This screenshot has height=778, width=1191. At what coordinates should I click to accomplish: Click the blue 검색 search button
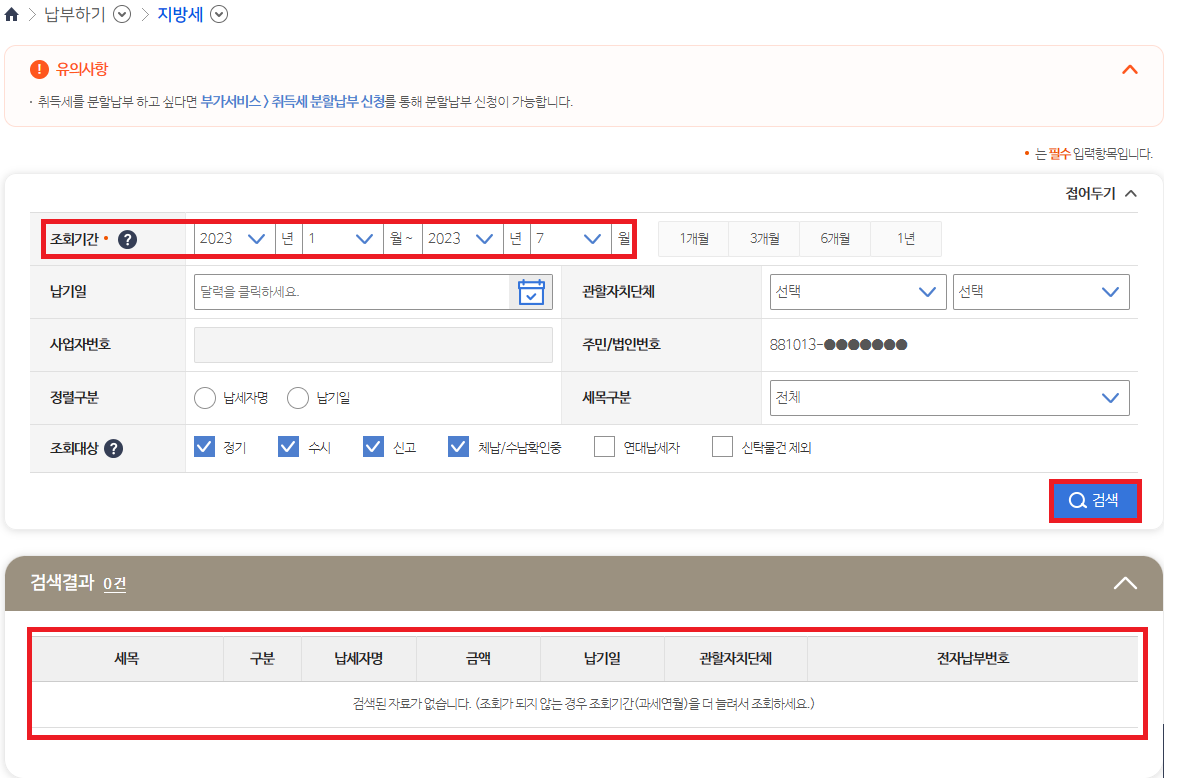(x=1095, y=500)
